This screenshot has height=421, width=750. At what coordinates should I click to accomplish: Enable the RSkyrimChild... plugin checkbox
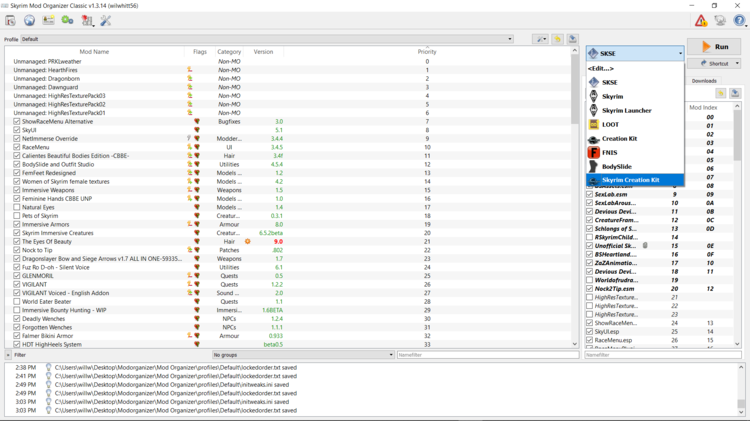(590, 237)
